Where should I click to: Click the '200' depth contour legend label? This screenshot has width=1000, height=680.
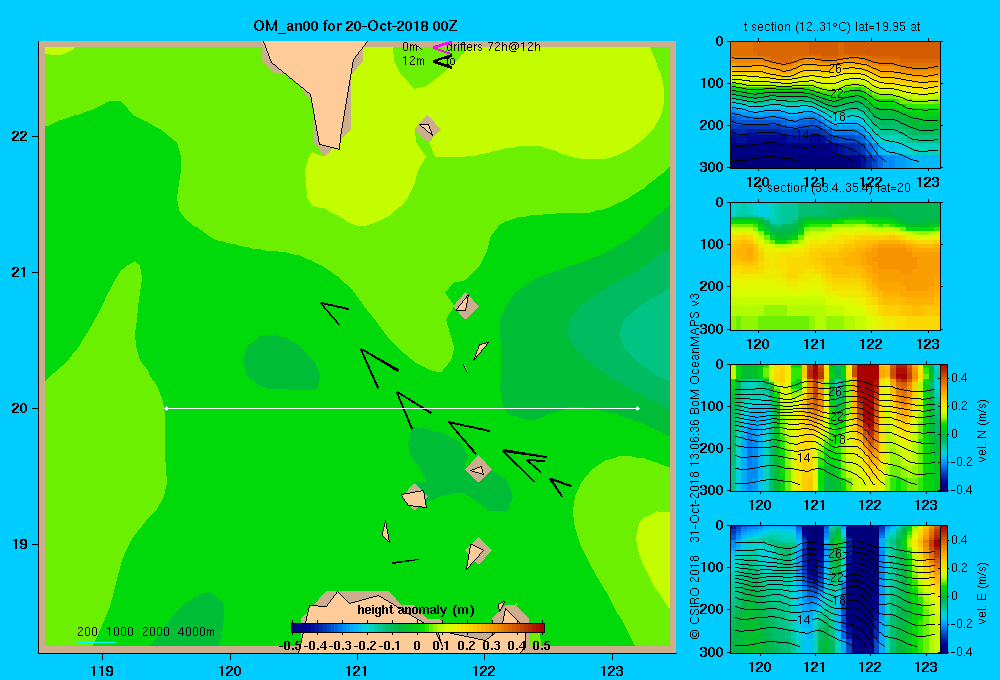87,632
